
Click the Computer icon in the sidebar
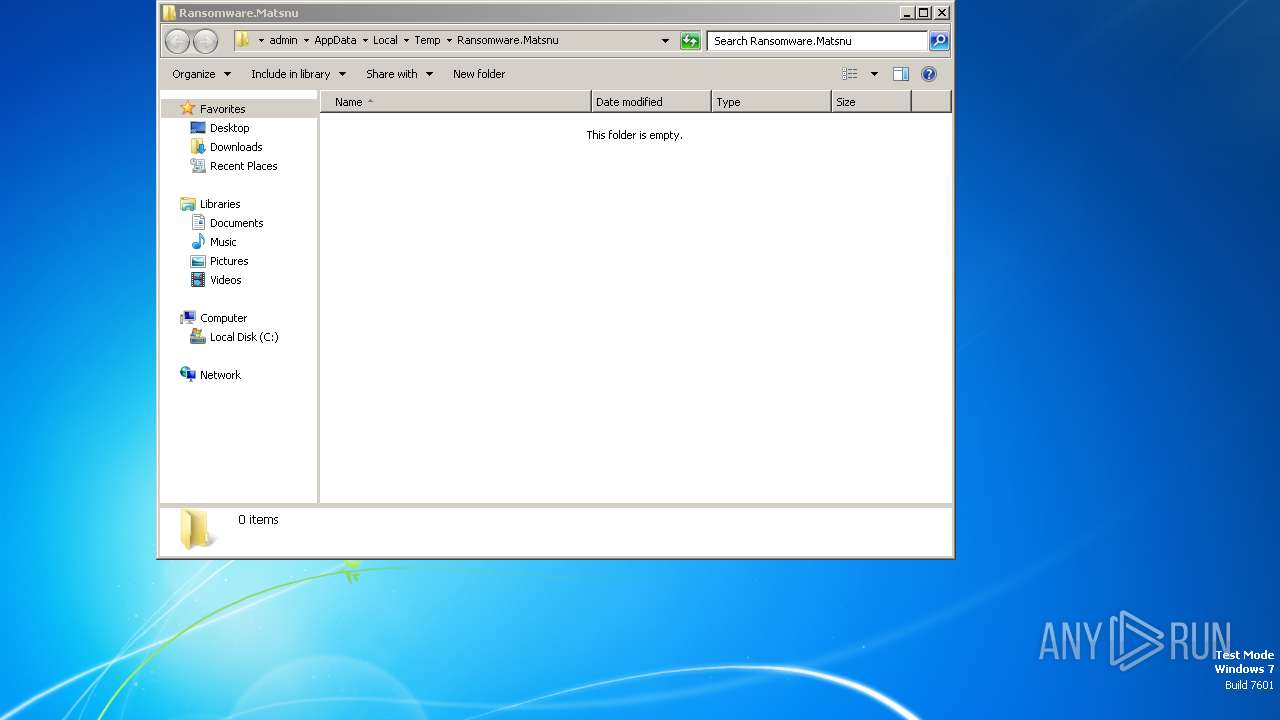coord(187,318)
